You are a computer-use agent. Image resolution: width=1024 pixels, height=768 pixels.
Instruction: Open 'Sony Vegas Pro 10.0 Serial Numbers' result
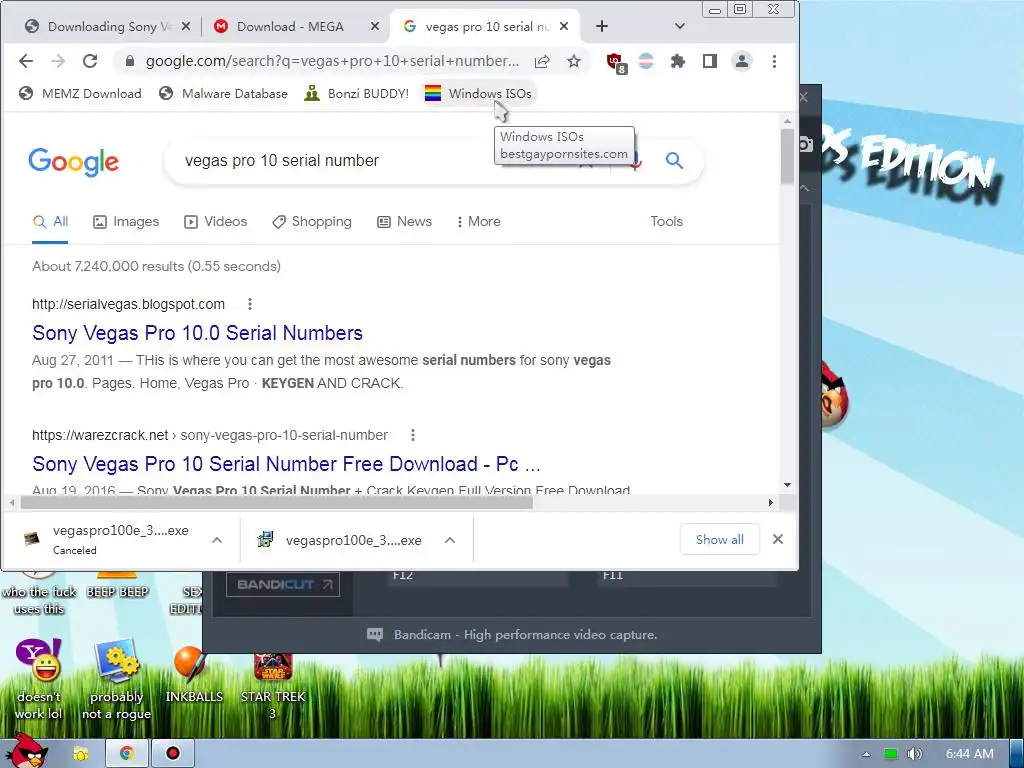point(197,333)
